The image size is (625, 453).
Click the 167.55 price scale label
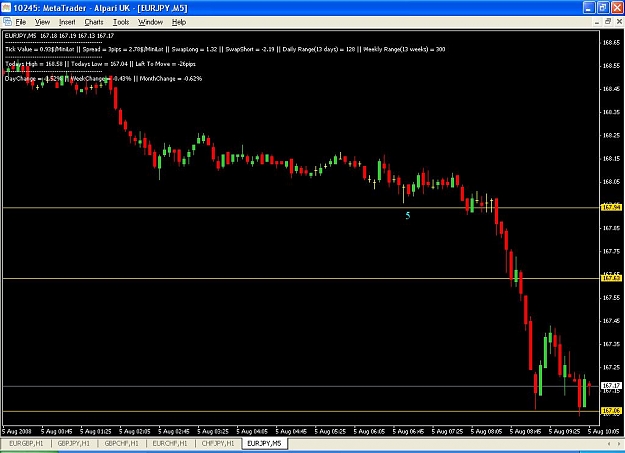click(x=611, y=298)
